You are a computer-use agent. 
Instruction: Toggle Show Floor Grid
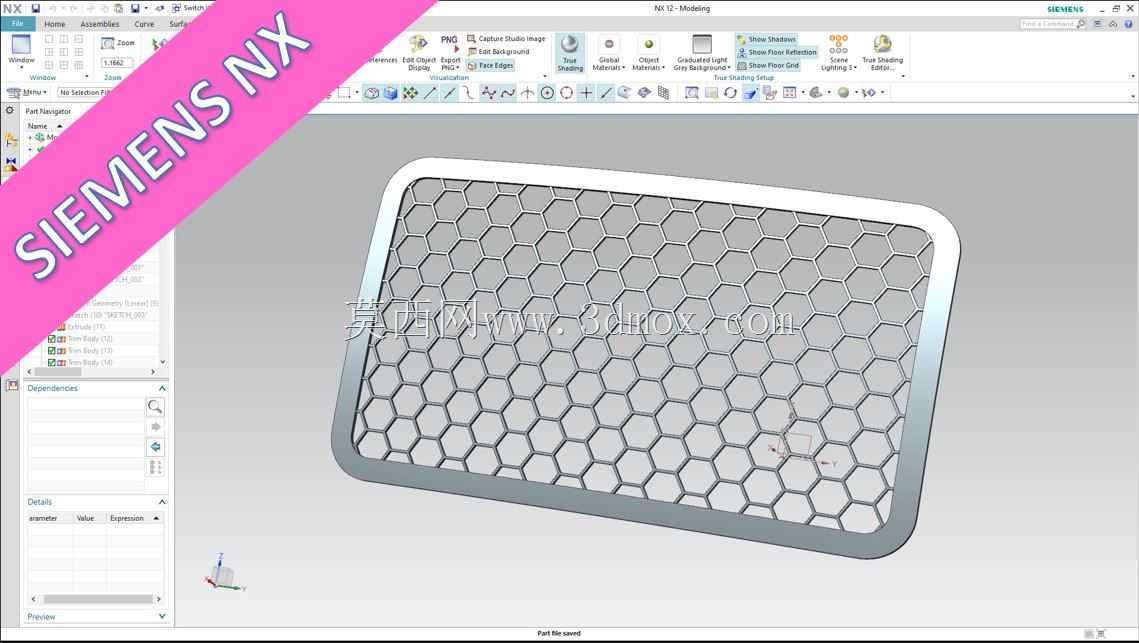pos(768,65)
